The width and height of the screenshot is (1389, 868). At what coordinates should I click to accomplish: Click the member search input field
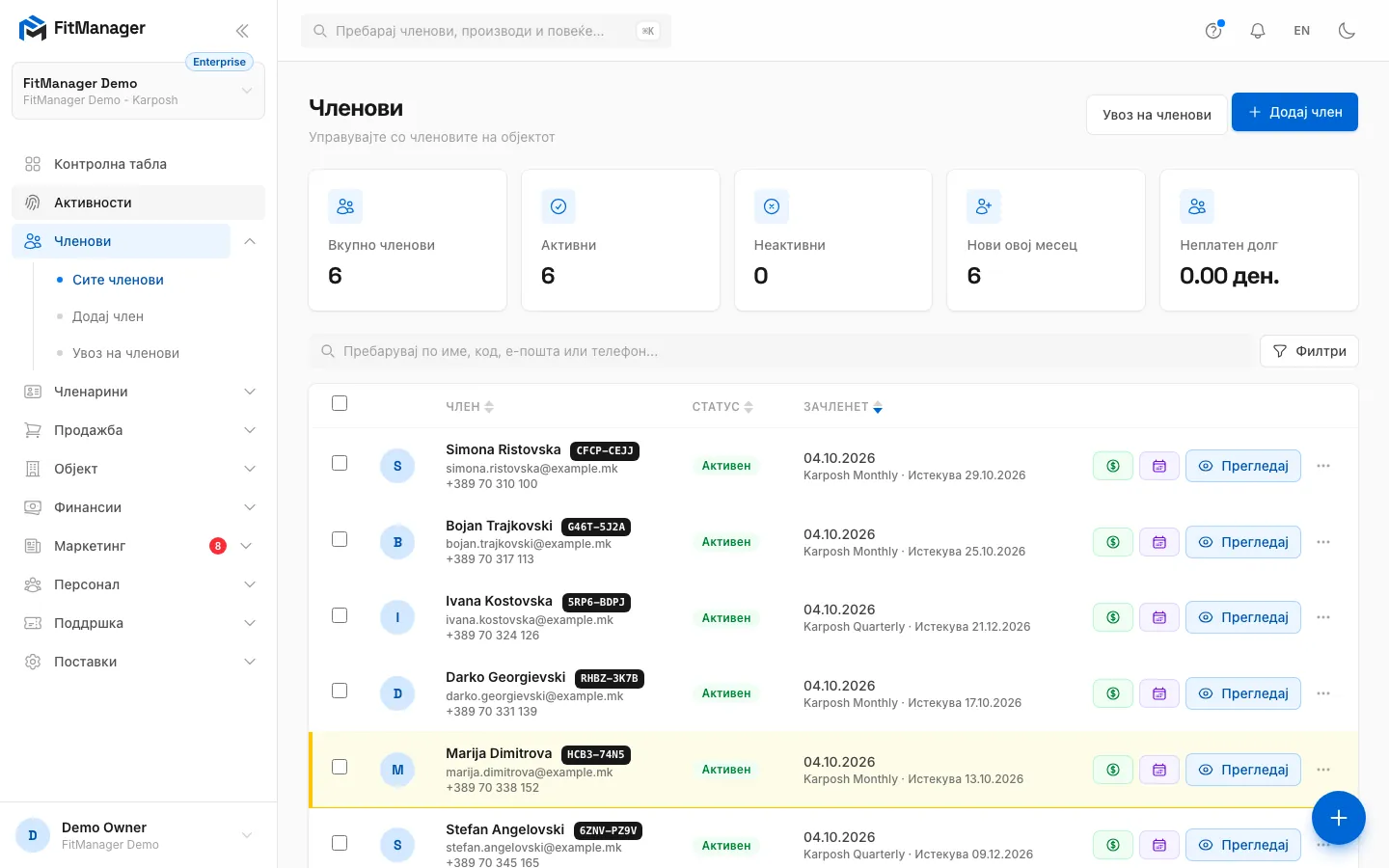779,351
